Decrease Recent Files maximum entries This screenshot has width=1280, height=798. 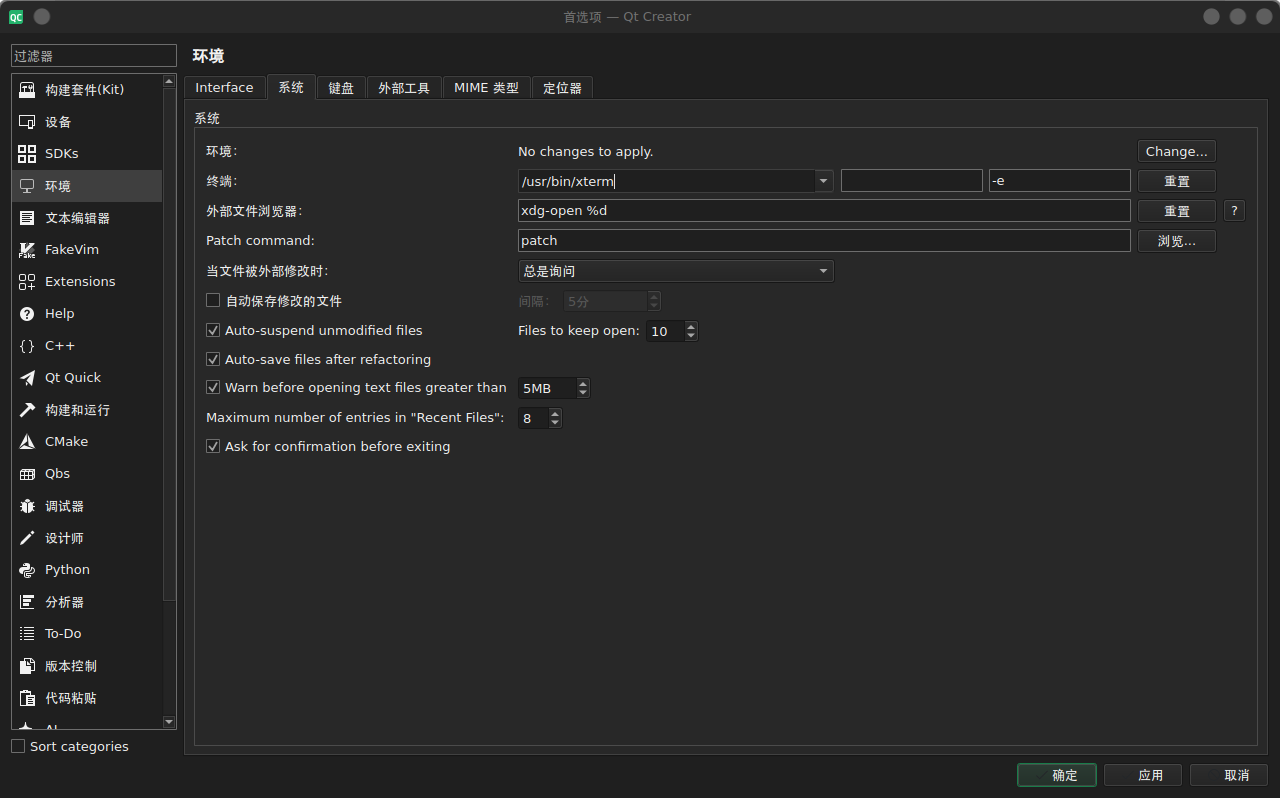(555, 423)
